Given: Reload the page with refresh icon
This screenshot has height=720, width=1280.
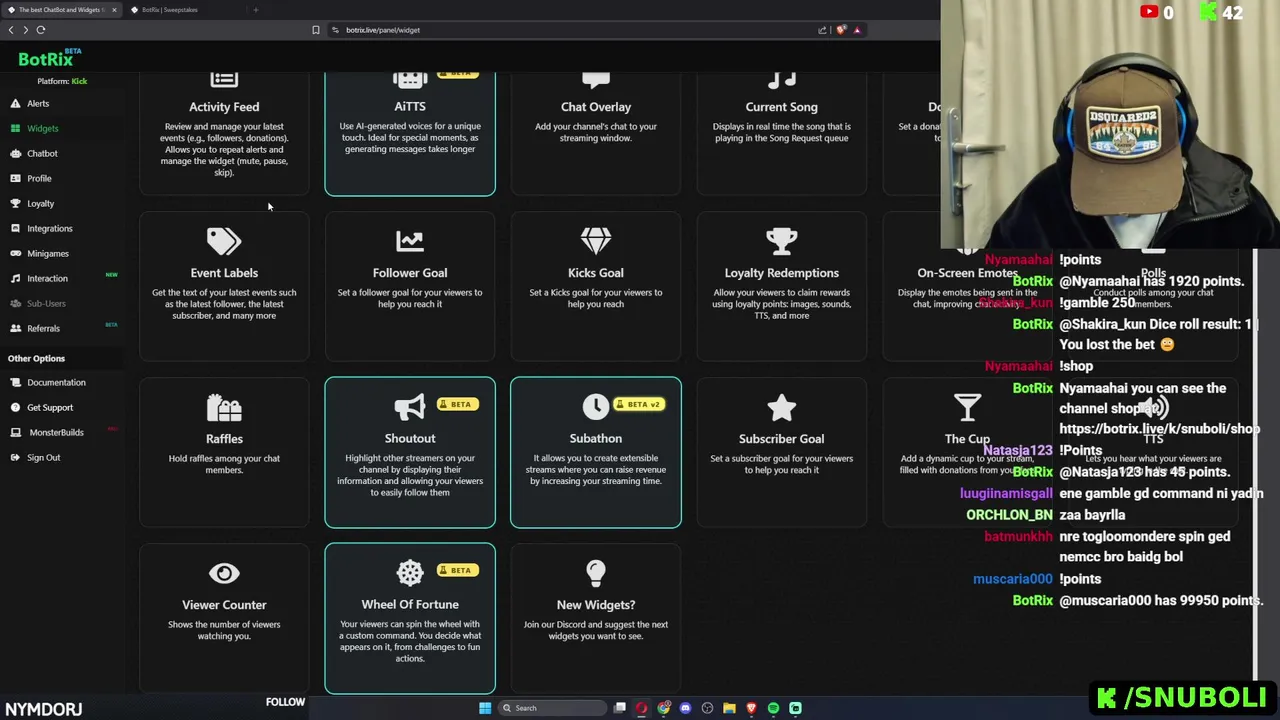Looking at the screenshot, I should 41,30.
